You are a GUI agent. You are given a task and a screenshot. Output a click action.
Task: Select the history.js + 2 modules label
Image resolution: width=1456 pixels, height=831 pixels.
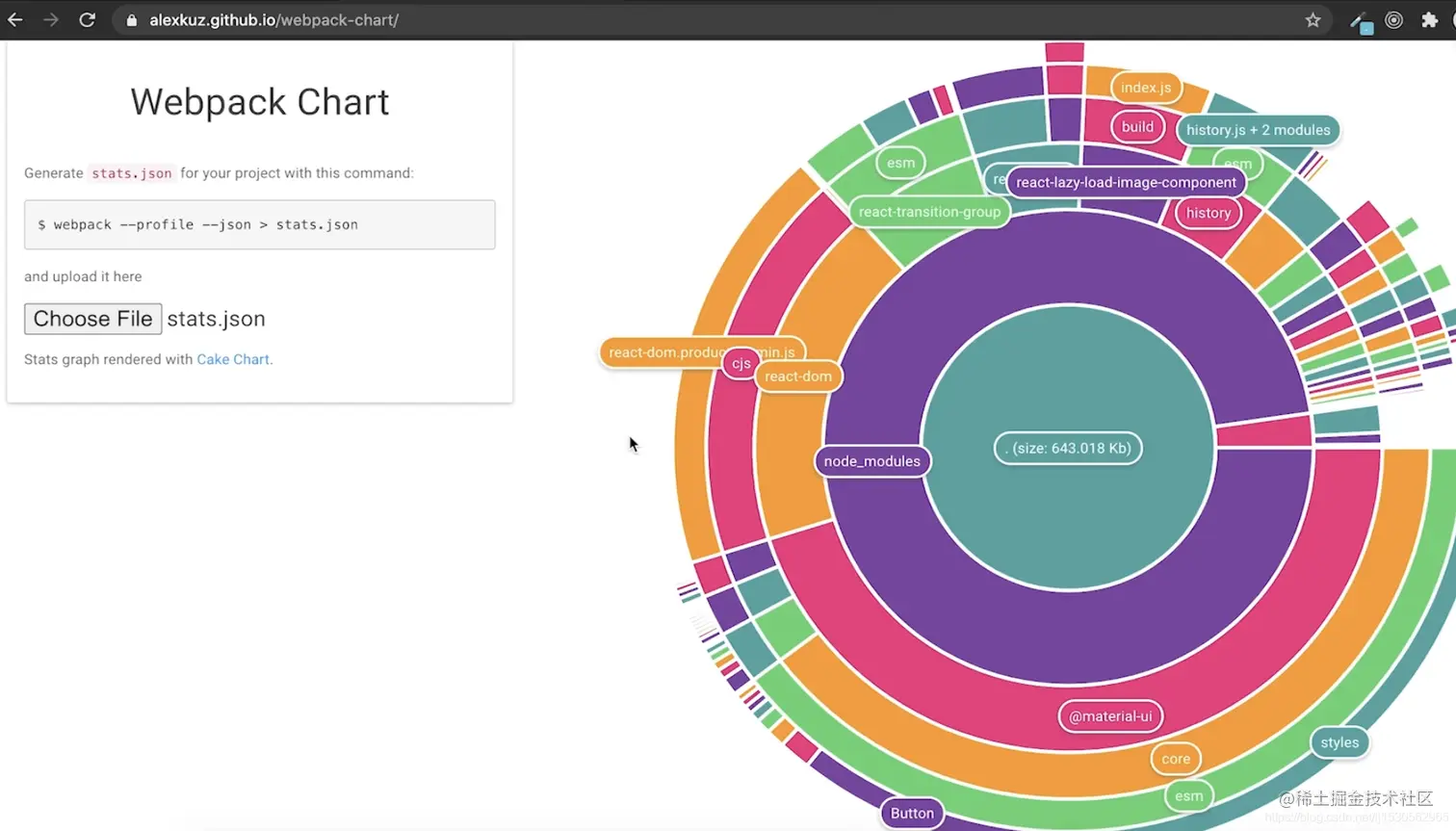tap(1258, 130)
